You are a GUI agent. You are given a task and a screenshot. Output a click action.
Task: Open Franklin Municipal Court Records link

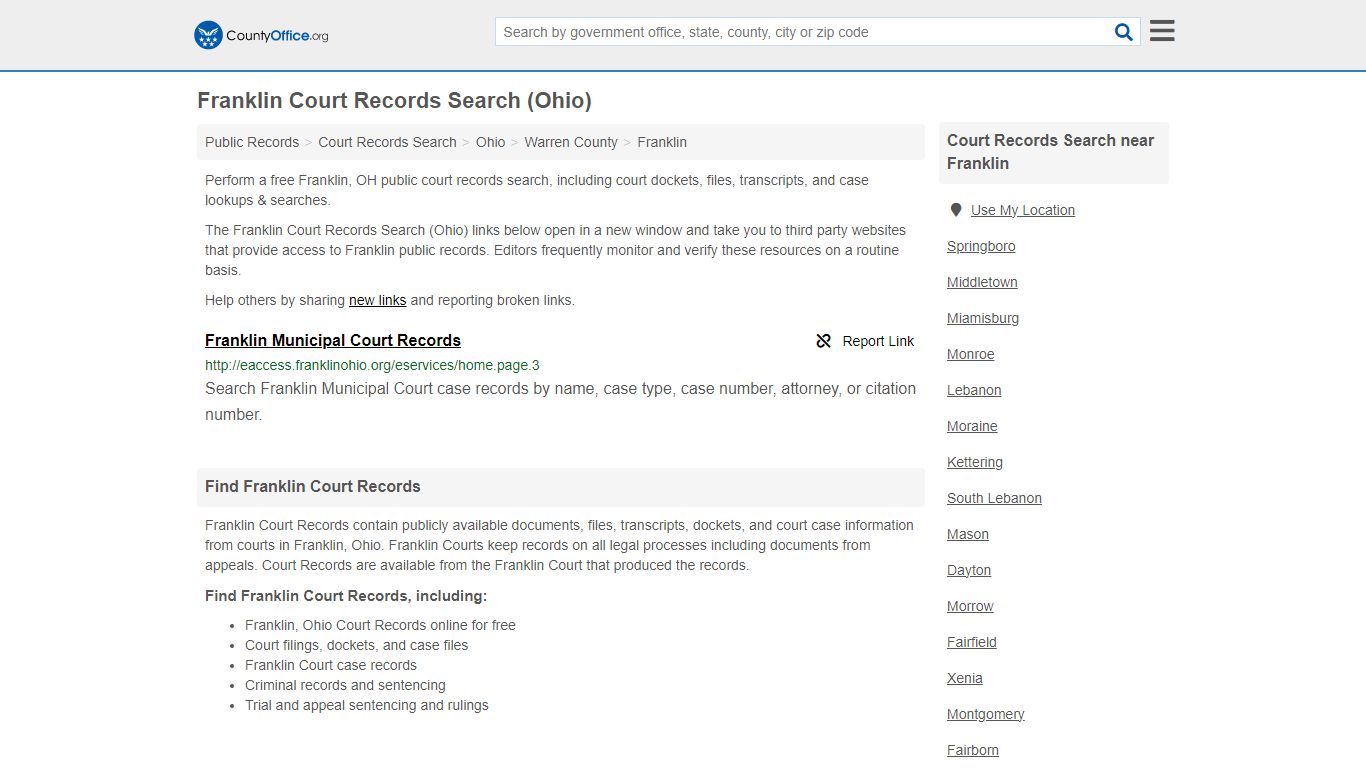point(333,340)
